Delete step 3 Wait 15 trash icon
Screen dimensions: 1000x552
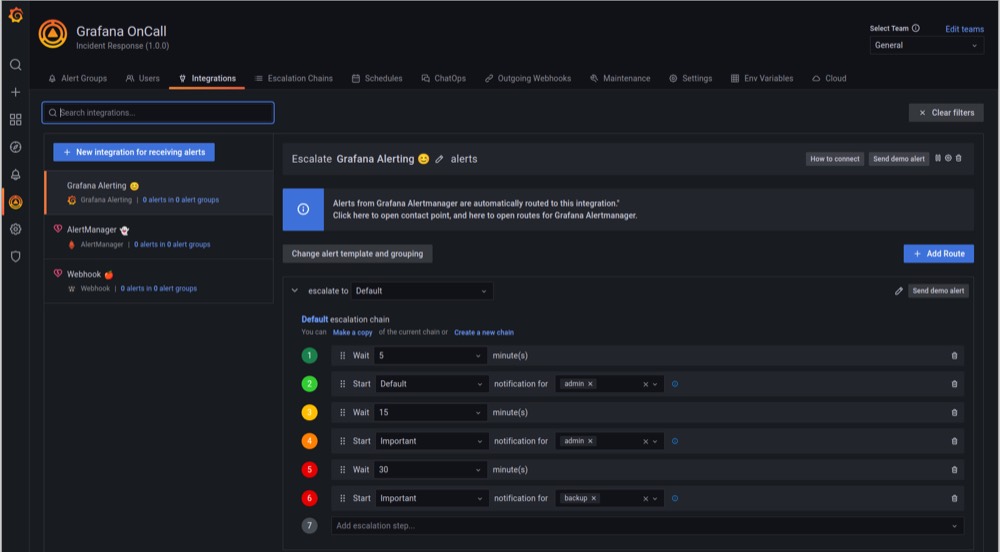coord(955,412)
